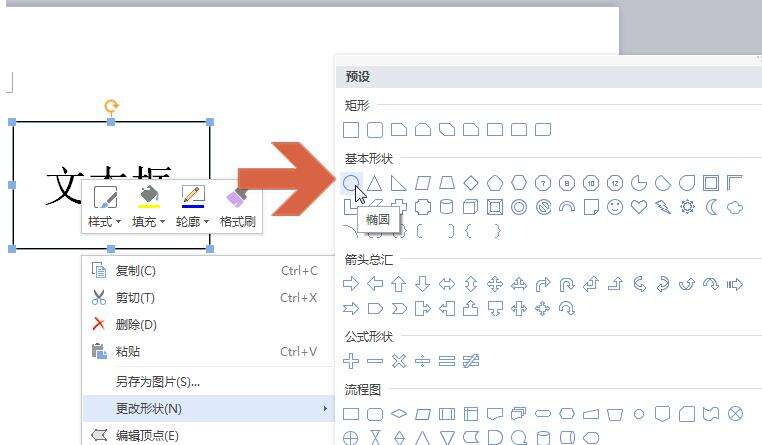Pick the pentagon basic shape
762x445 pixels.
[495, 183]
